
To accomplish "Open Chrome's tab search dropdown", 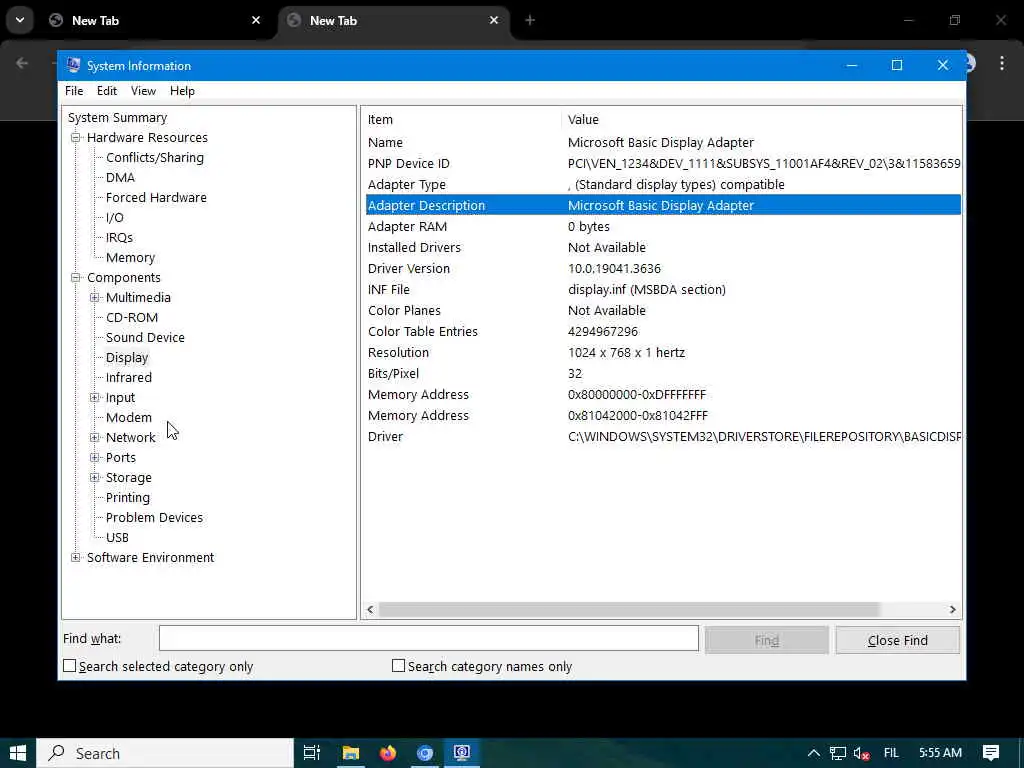I will point(20,20).
